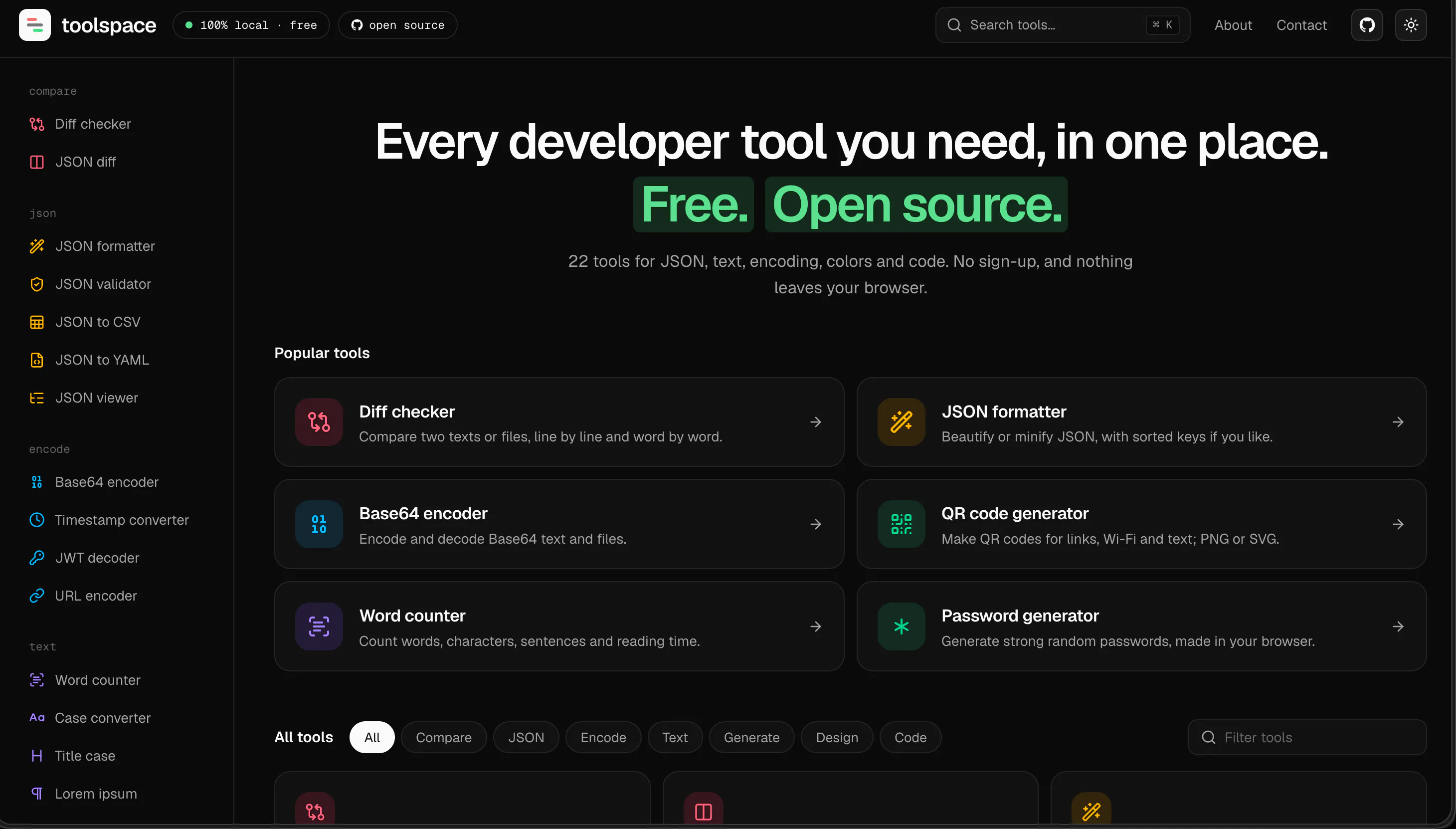The height and width of the screenshot is (829, 1456).
Task: Select the Text filter tab
Action: point(675,737)
